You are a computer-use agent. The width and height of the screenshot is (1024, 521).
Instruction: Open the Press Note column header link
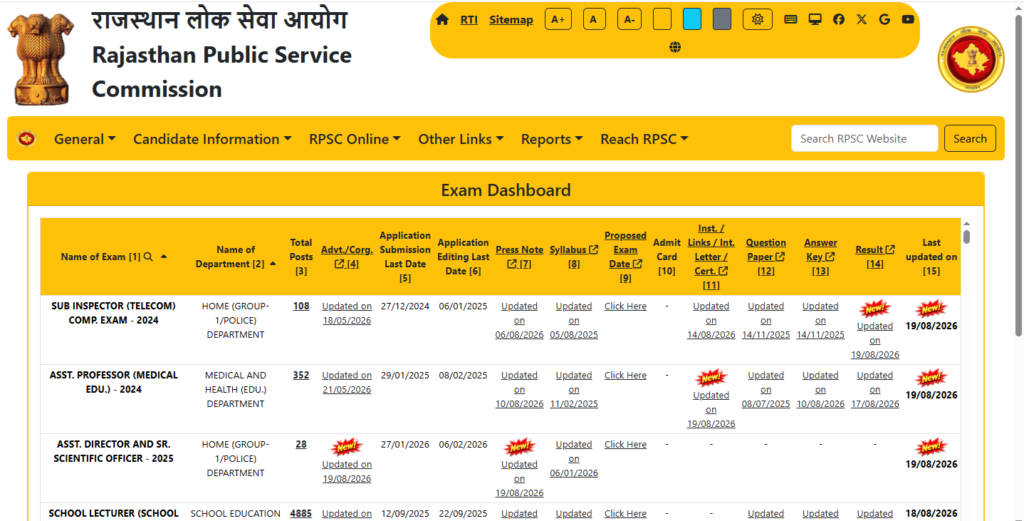(519, 257)
